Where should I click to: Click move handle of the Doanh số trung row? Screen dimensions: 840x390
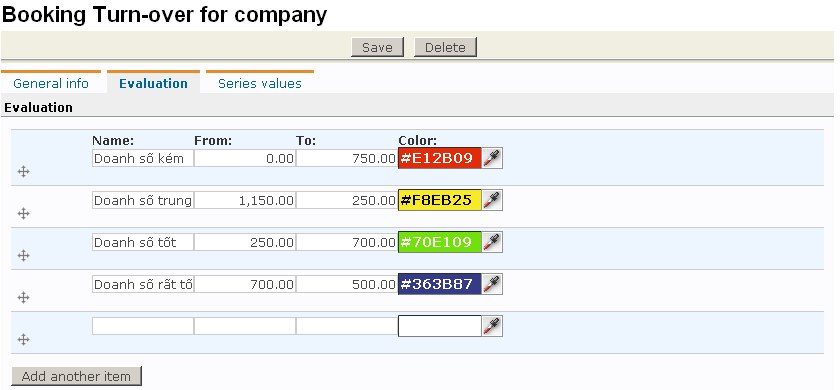click(x=23, y=214)
